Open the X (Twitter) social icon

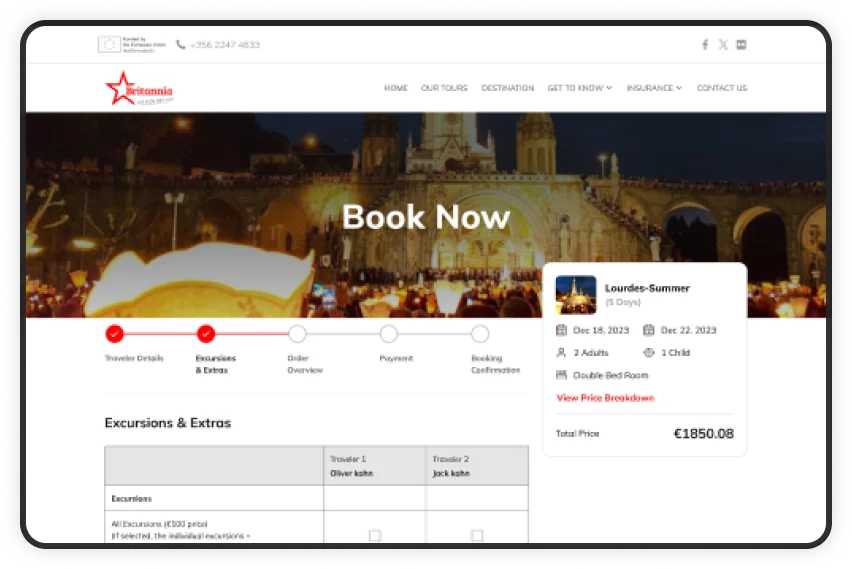(723, 45)
